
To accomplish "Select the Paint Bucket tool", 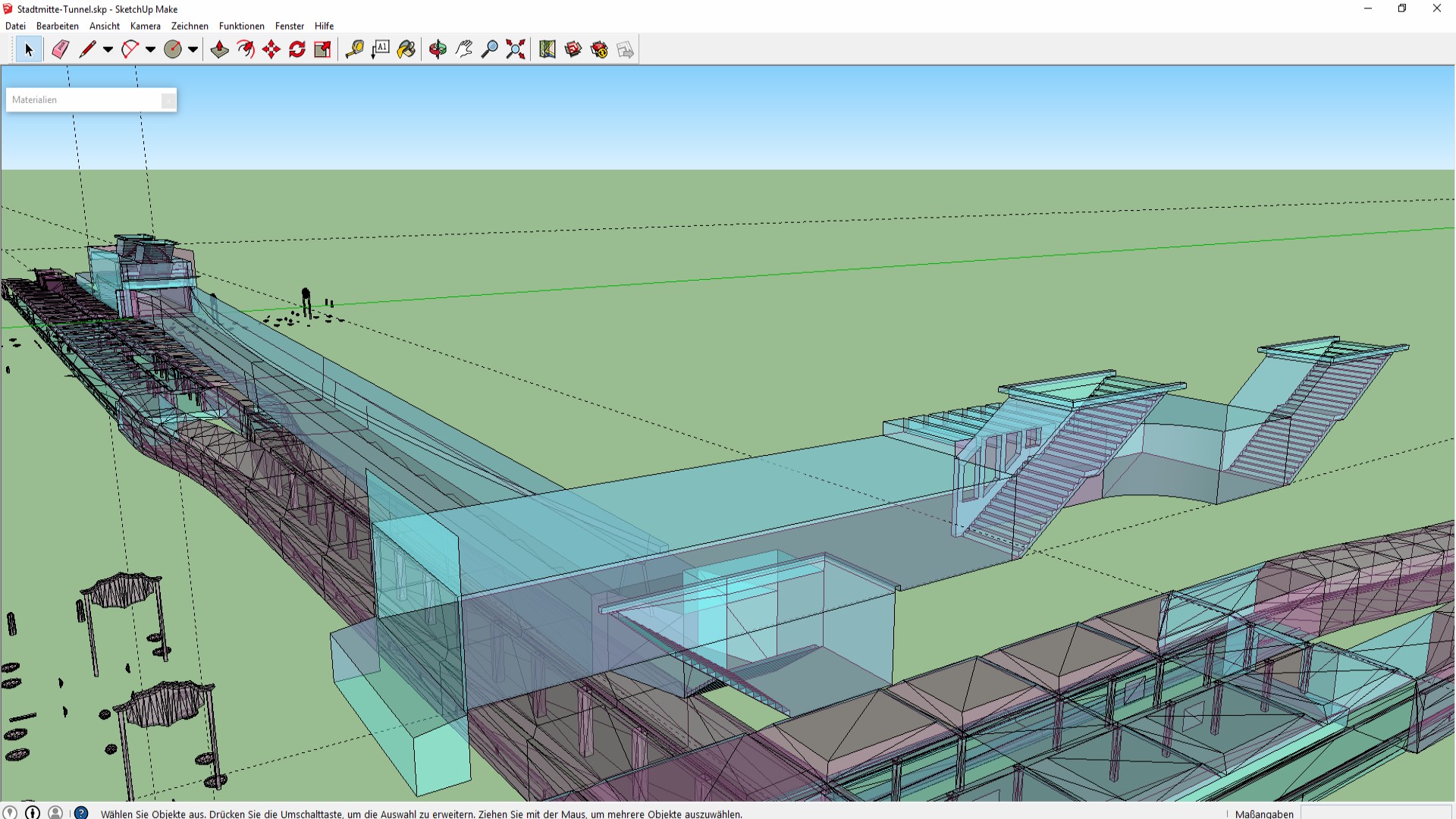I will tap(406, 49).
